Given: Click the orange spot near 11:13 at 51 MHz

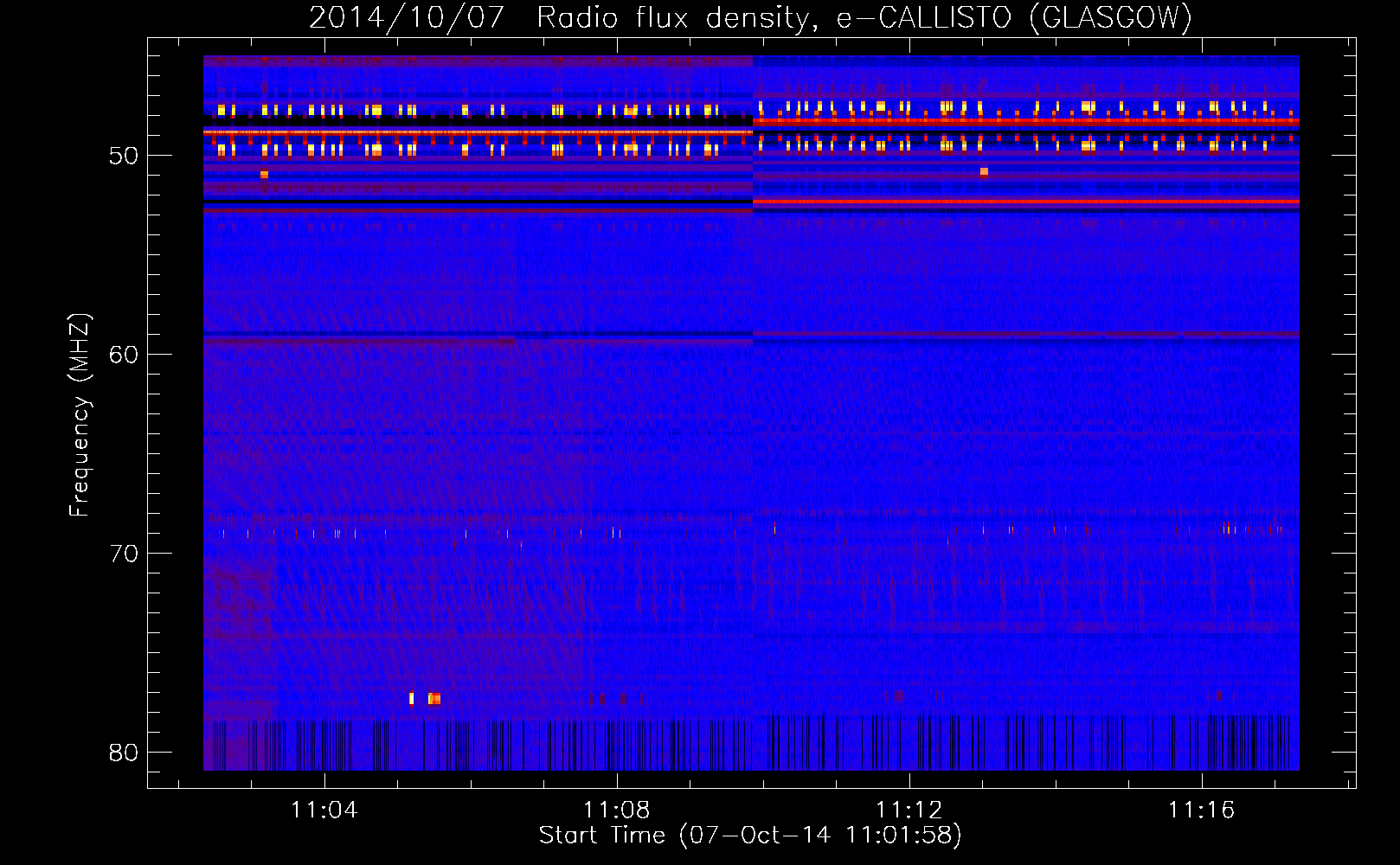Looking at the screenshot, I should pos(984,171).
